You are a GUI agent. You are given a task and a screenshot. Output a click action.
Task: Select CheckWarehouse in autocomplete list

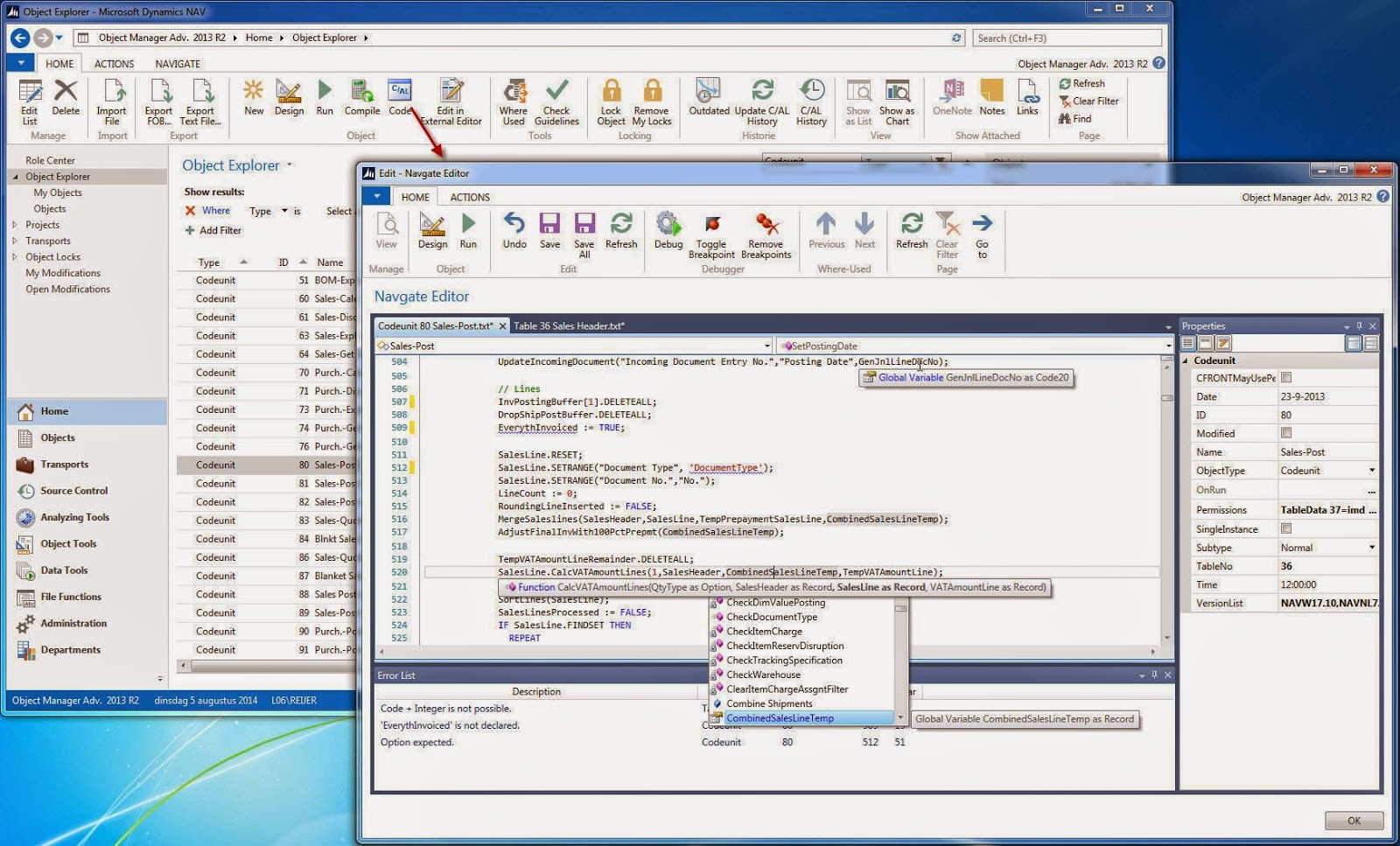pyautogui.click(x=763, y=675)
